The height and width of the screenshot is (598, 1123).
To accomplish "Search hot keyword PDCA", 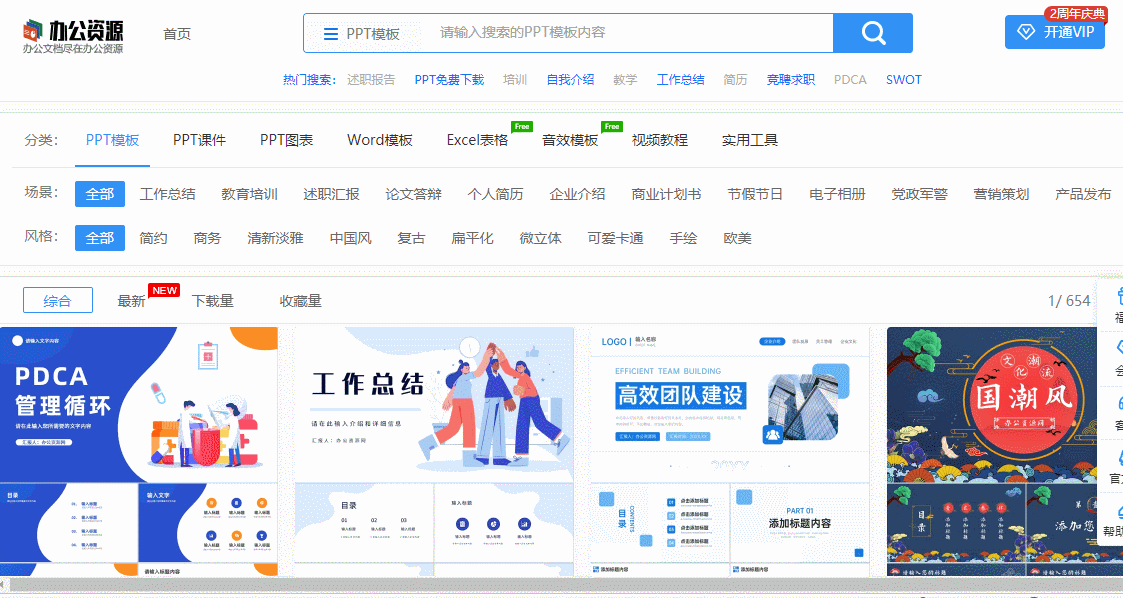I will click(850, 79).
